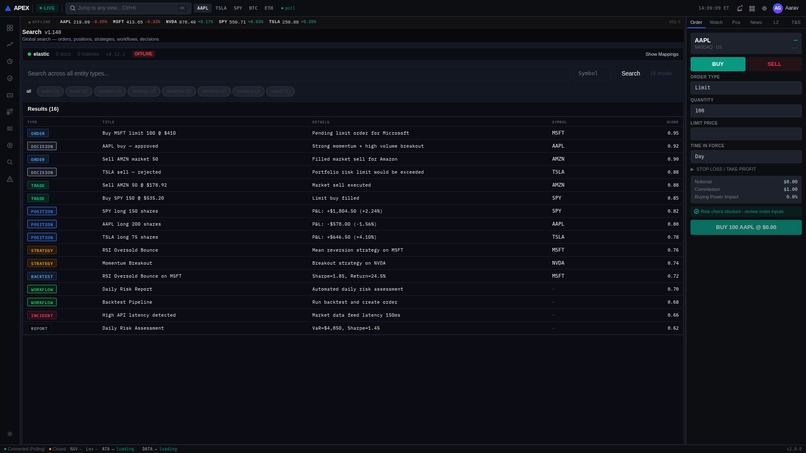Switch to the News tab
Screen dimensions: 806x453
click(x=756, y=23)
